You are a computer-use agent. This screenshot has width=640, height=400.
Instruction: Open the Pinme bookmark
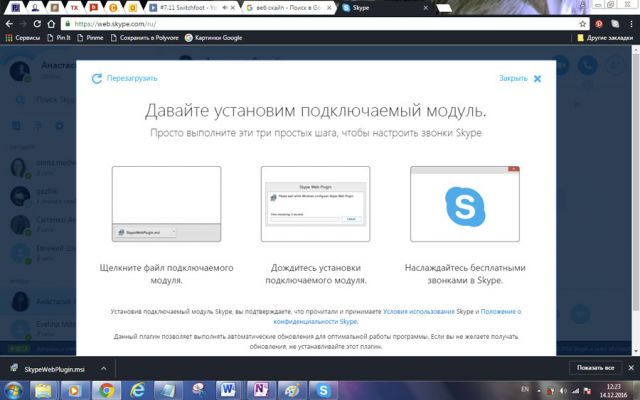[x=90, y=38]
